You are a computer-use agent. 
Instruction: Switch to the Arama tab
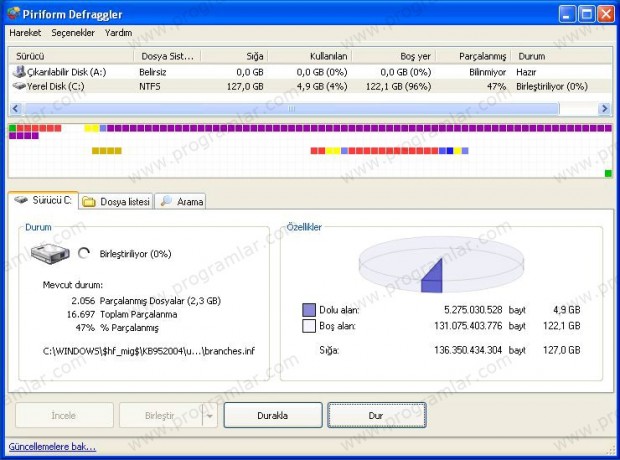click(180, 202)
